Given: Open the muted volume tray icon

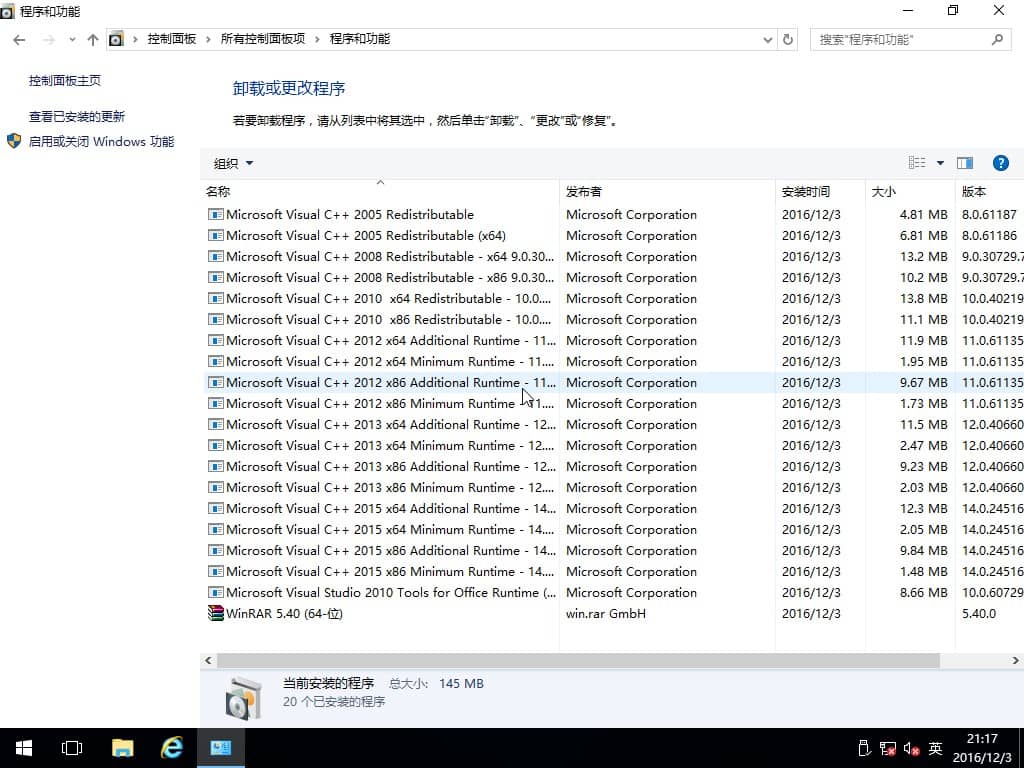Looking at the screenshot, I should pyautogui.click(x=912, y=748).
